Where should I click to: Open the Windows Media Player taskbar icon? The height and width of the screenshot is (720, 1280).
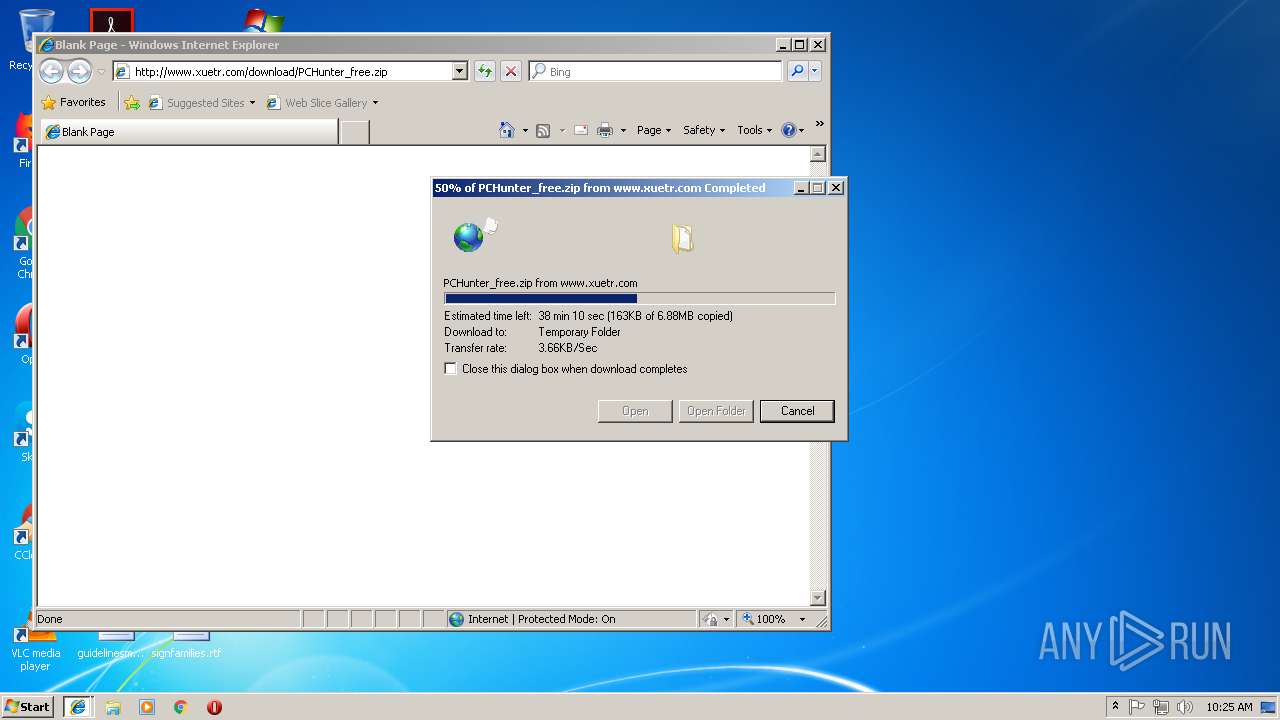tap(147, 707)
